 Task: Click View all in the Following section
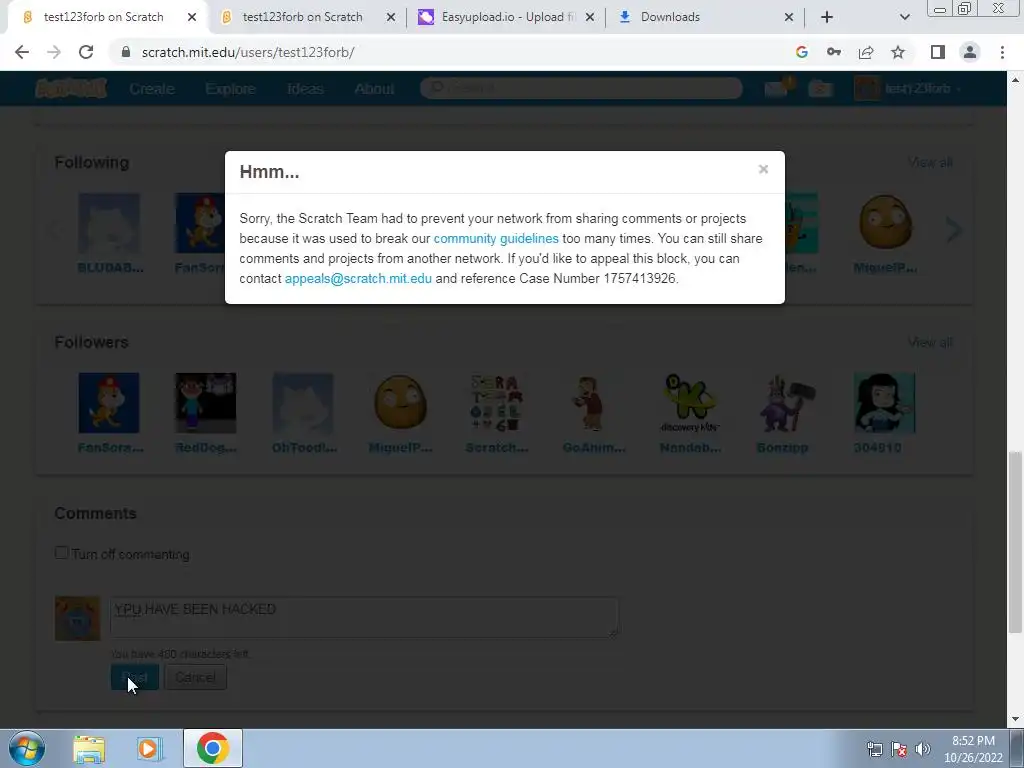tap(930, 162)
